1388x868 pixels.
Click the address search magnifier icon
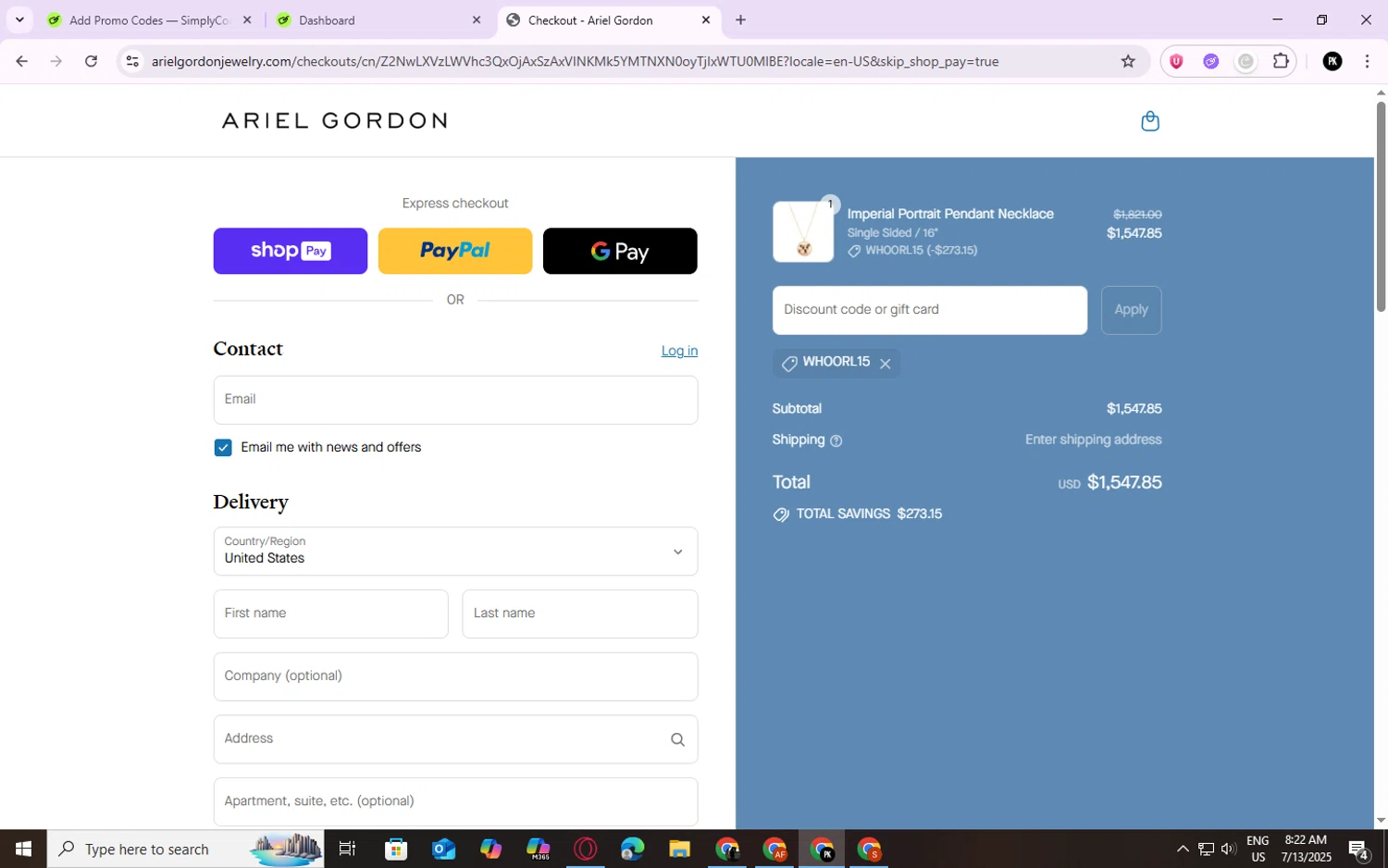pos(677,739)
